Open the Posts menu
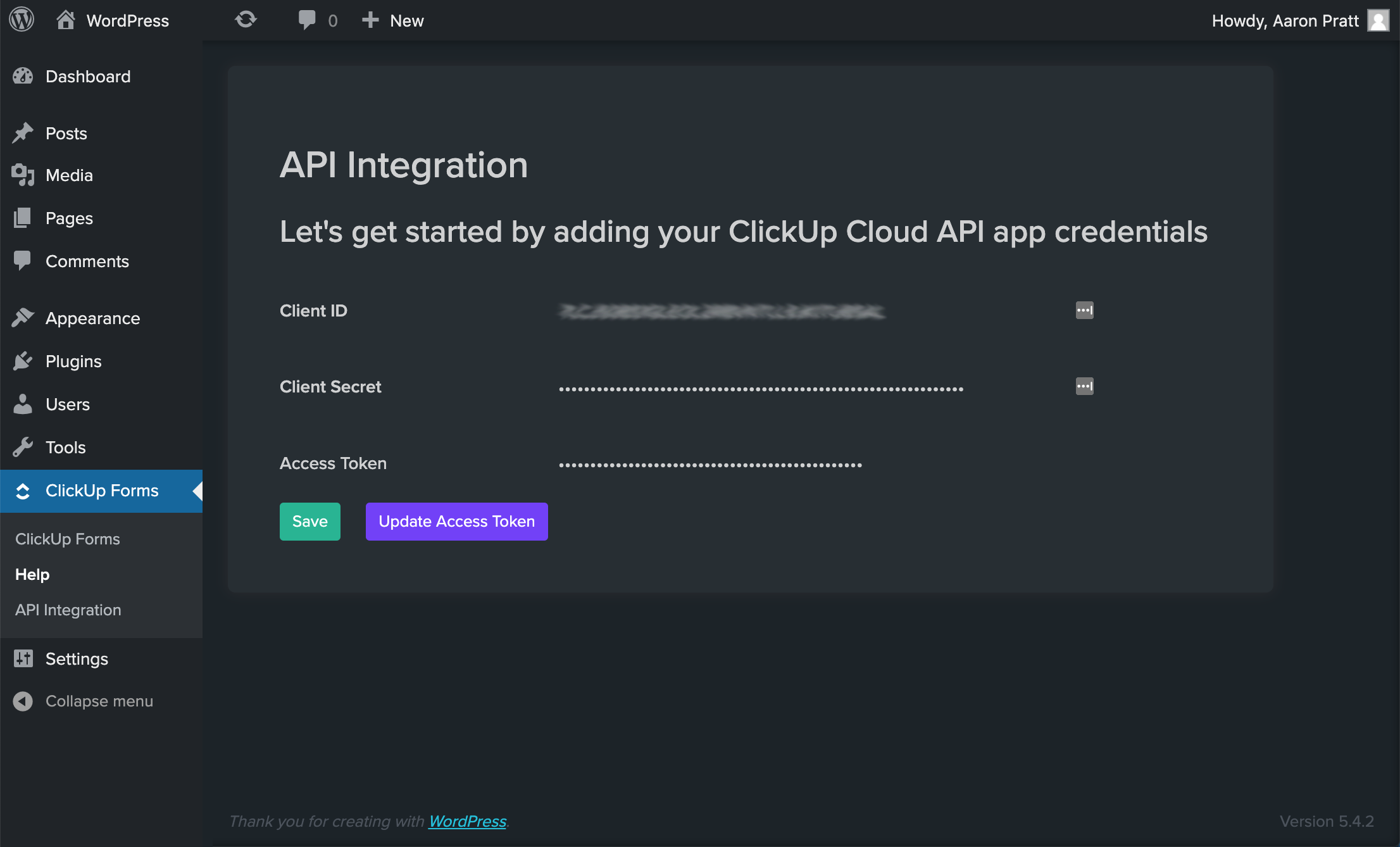Viewport: 1400px width, 847px height. [101, 133]
